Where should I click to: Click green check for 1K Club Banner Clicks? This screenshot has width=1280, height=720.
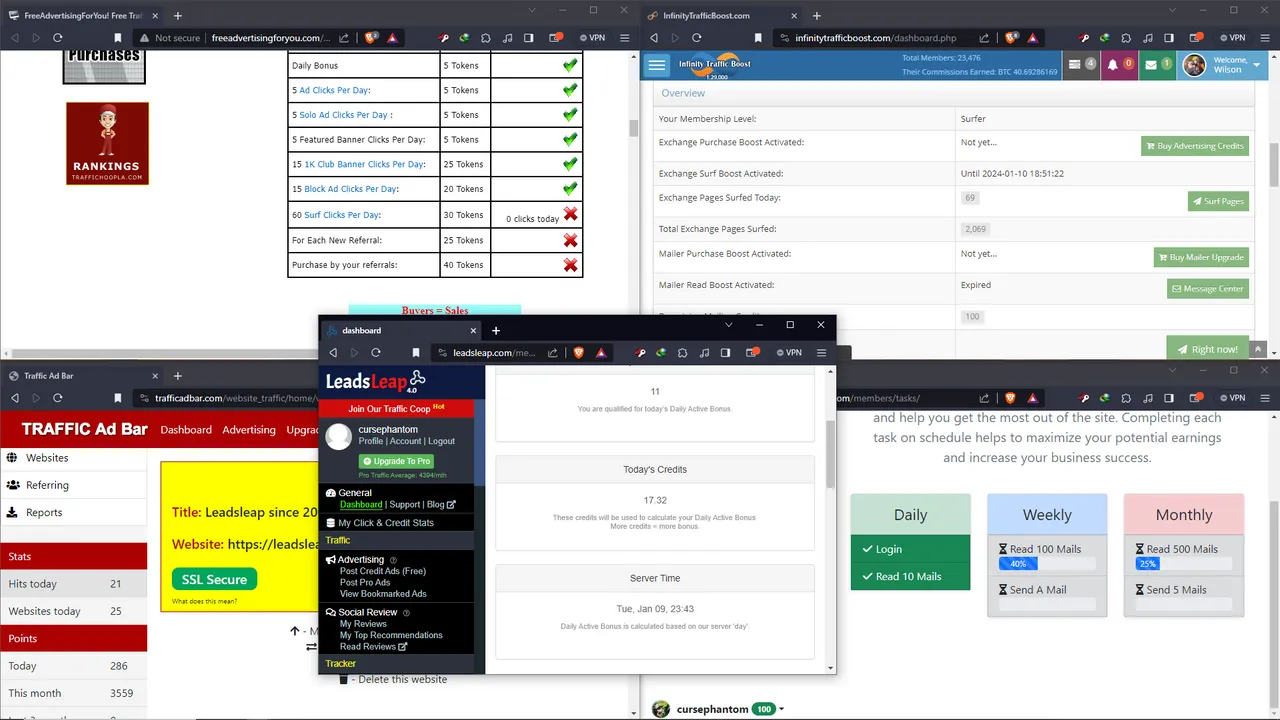[x=570, y=164]
